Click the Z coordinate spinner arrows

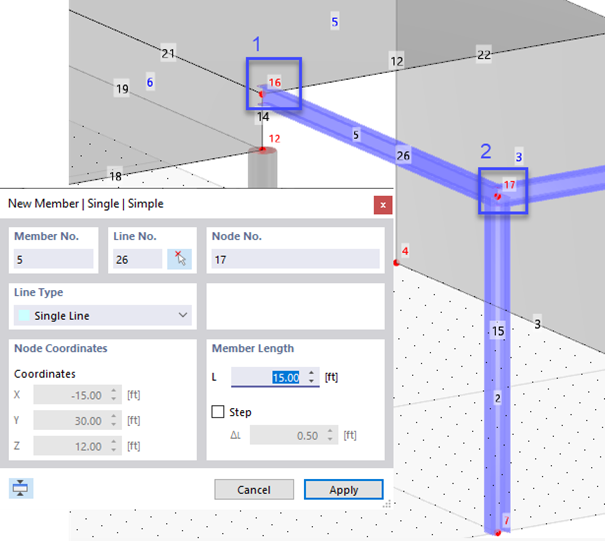(113, 446)
